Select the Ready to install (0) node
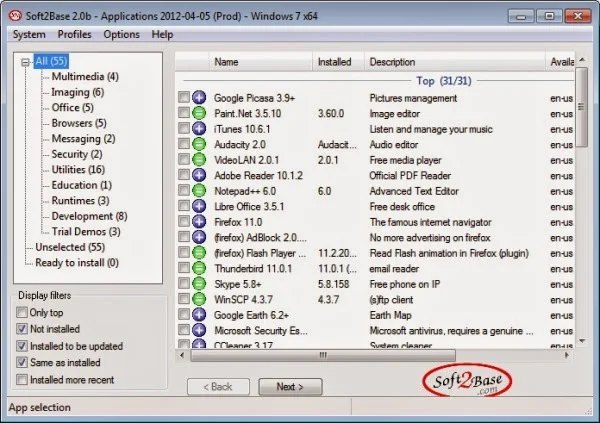This screenshot has height=423, width=600. 77,263
